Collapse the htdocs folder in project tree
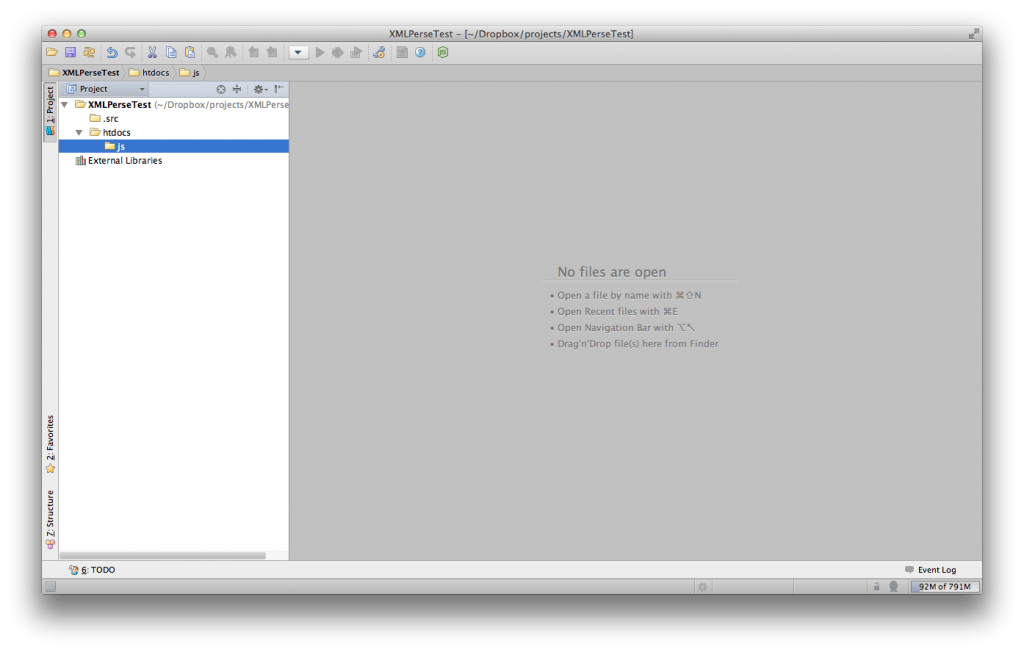This screenshot has width=1024, height=652. click(78, 131)
